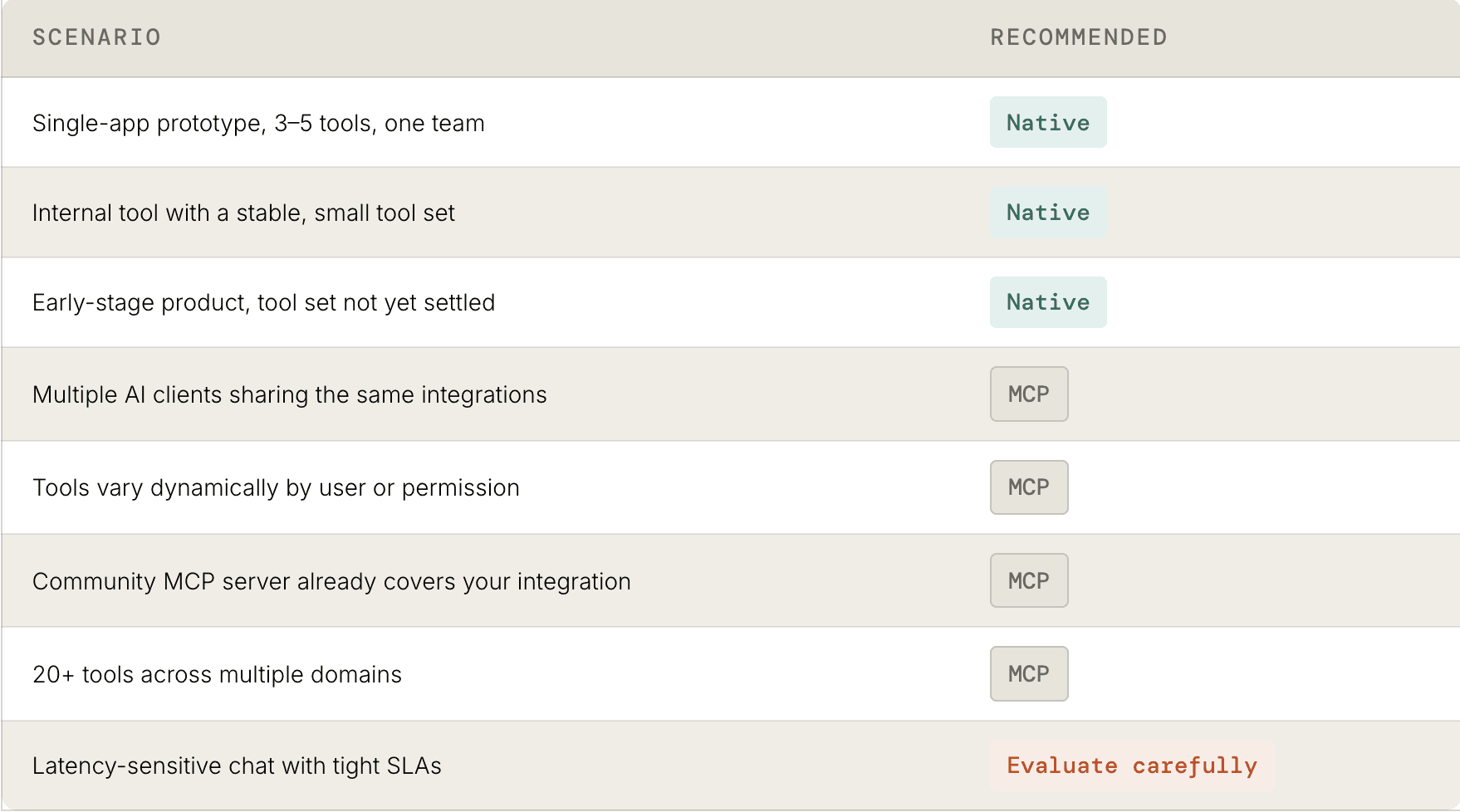Image resolution: width=1460 pixels, height=812 pixels.
Task: Select 'Community MCP server already covers your integration'
Action: 331,581
